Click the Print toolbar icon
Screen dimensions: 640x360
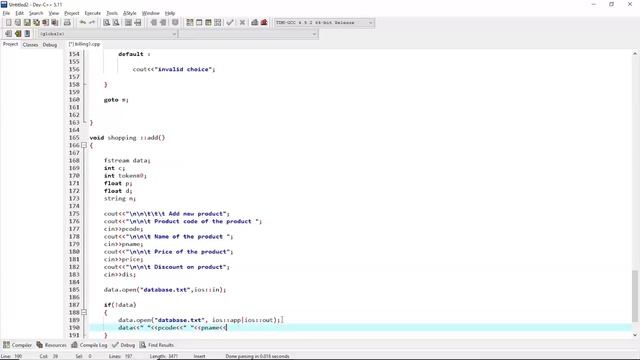pyautogui.click(x=67, y=22)
